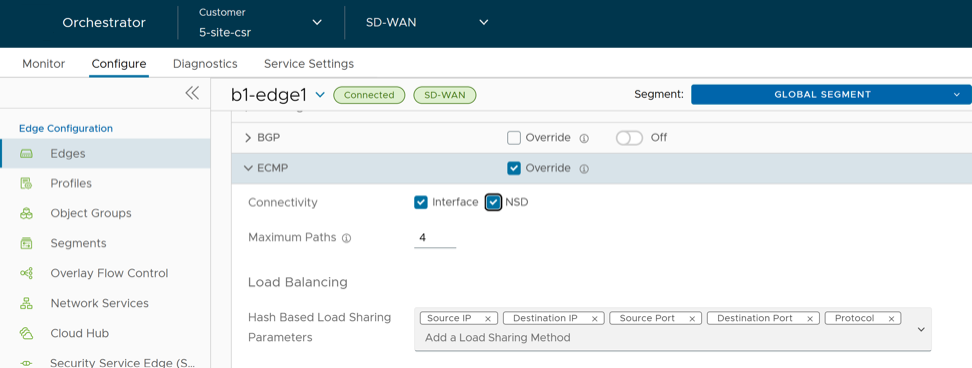Click the Cloud Hub icon
The image size is (972, 368).
click(x=26, y=333)
